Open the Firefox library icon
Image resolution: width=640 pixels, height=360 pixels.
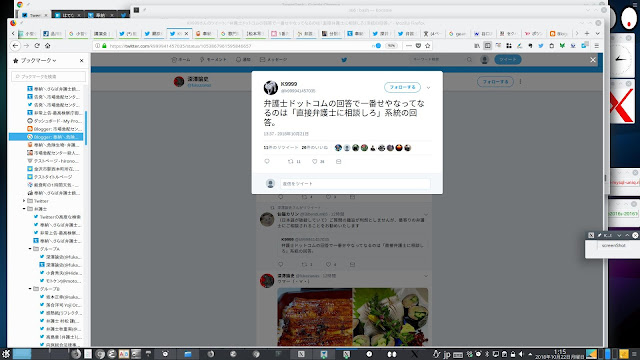pos(477,46)
